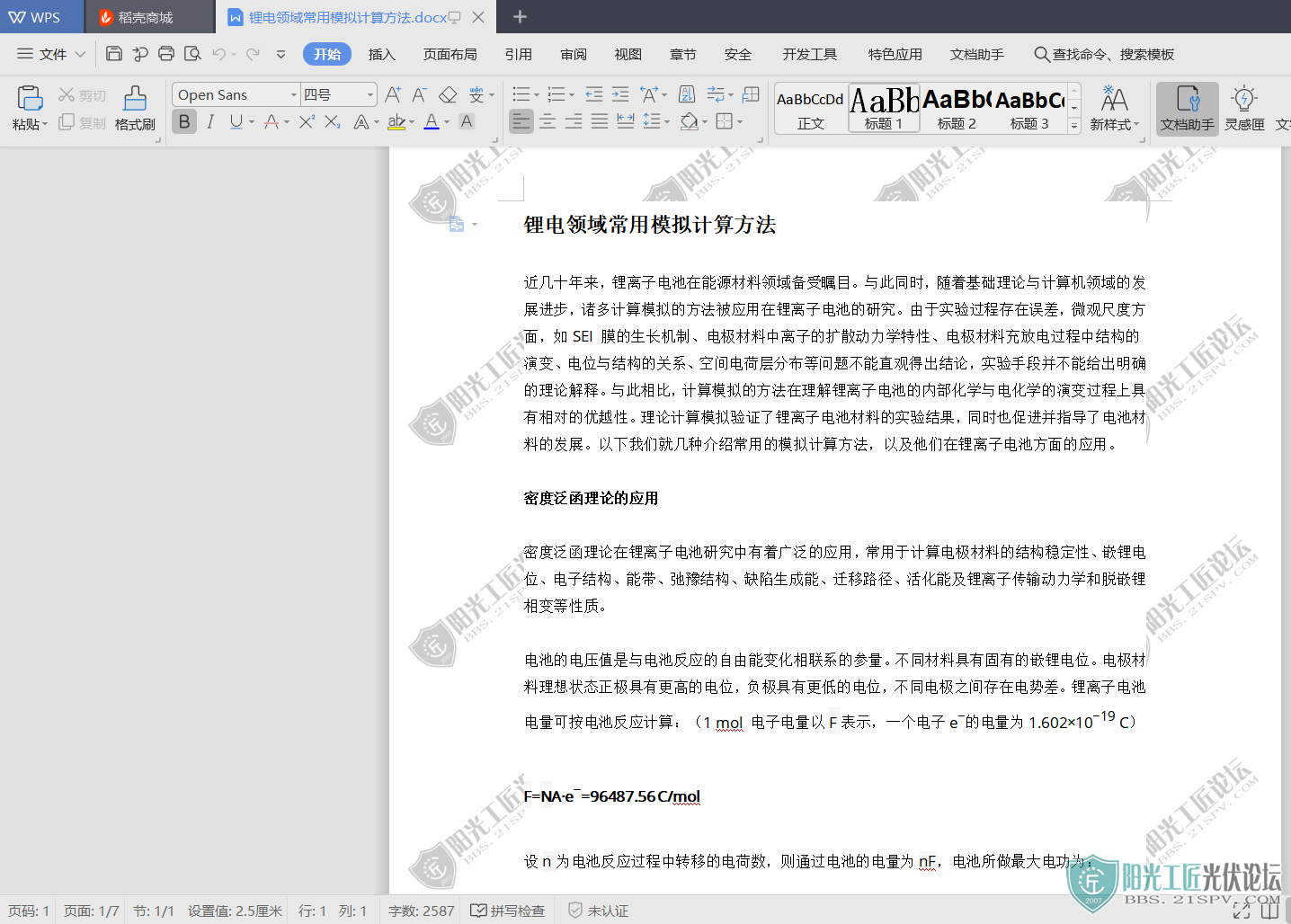
Task: Click the Print icon
Action: click(x=166, y=54)
